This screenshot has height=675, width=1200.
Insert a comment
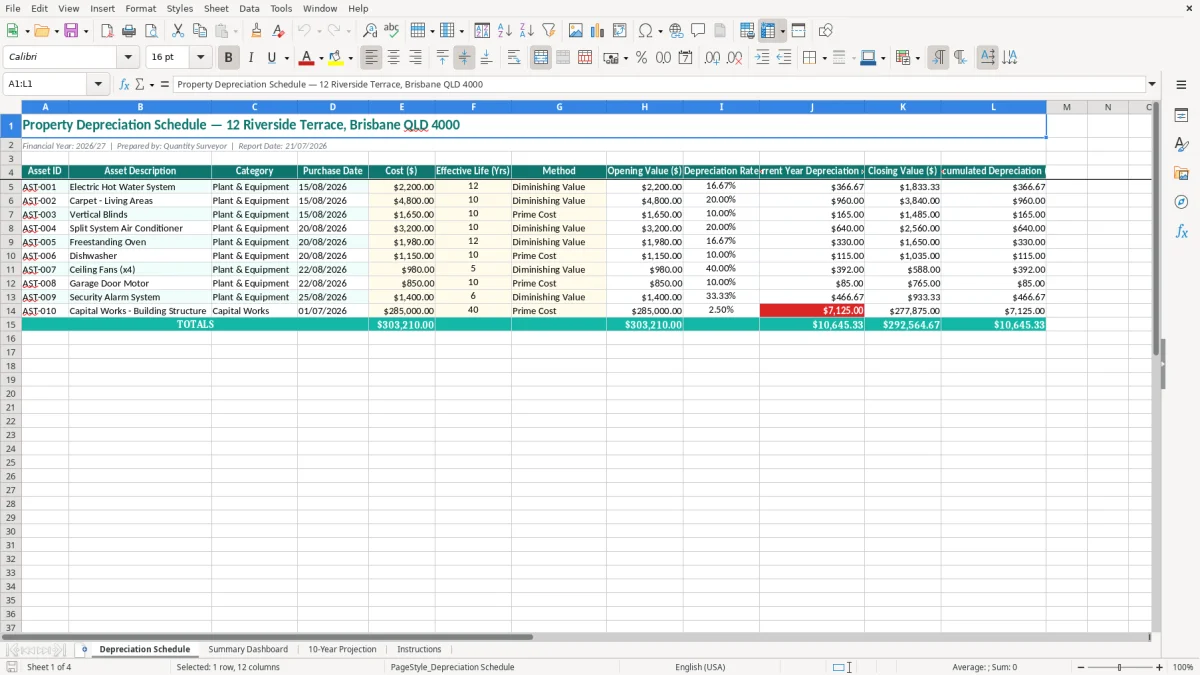point(698,31)
